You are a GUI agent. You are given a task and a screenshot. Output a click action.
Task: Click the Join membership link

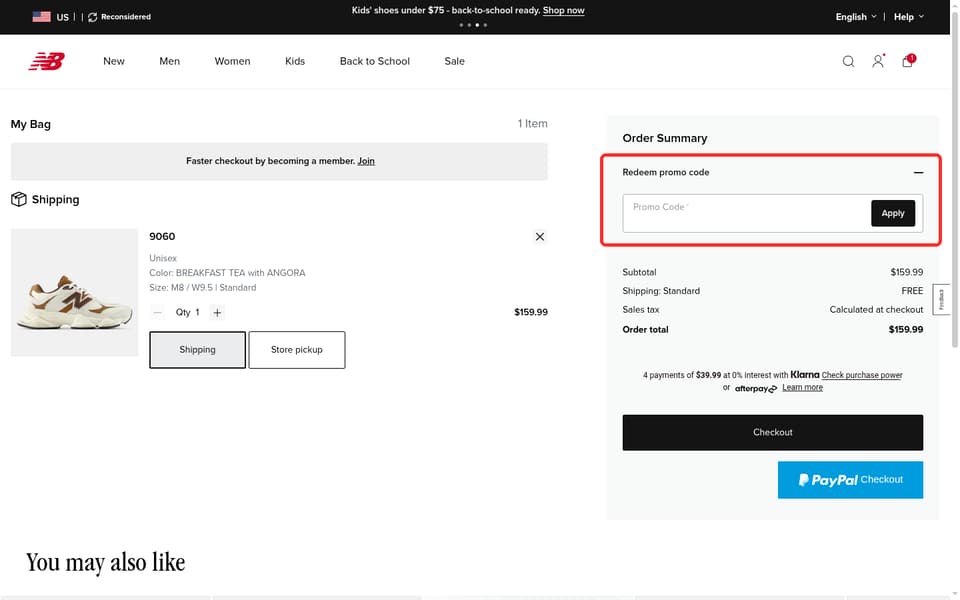pyautogui.click(x=366, y=161)
